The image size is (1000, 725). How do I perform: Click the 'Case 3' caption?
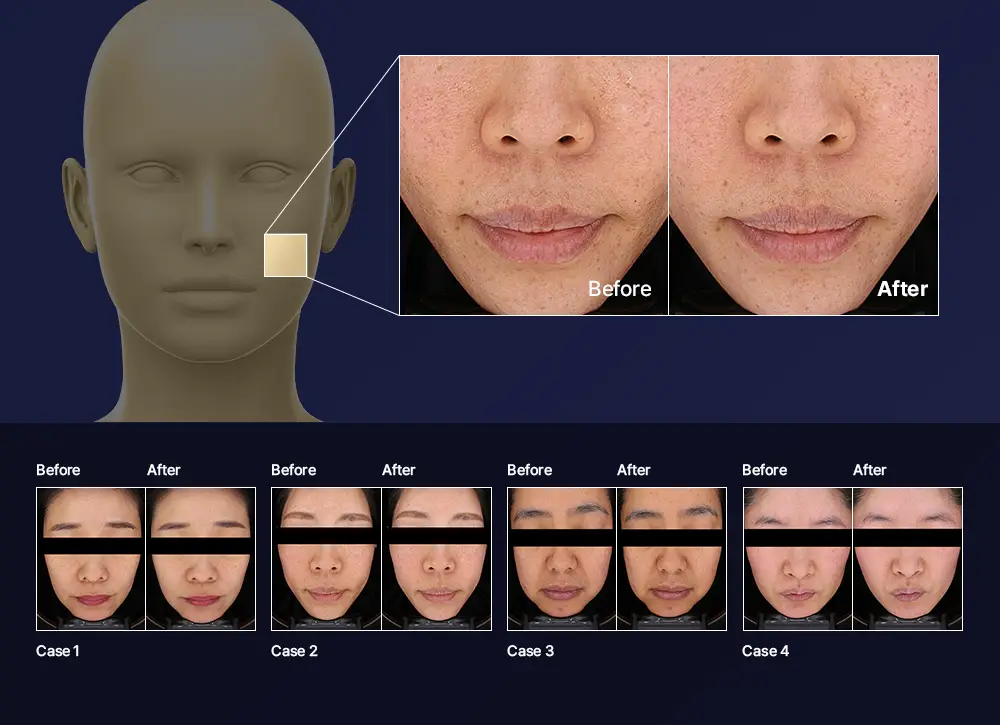(x=531, y=651)
